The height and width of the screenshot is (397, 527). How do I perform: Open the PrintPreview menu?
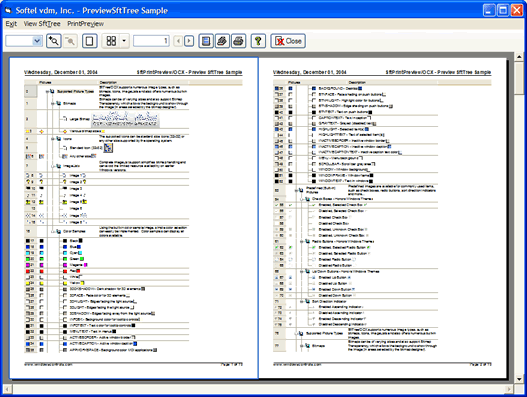click(85, 24)
